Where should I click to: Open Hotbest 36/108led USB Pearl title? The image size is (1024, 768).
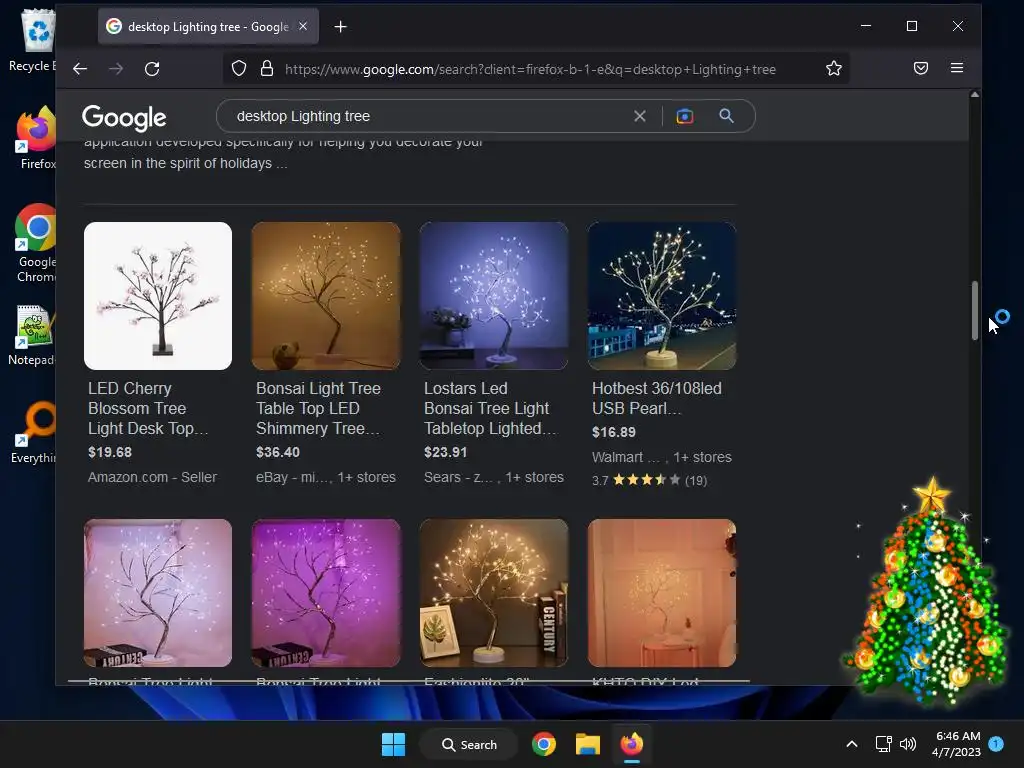(x=657, y=398)
